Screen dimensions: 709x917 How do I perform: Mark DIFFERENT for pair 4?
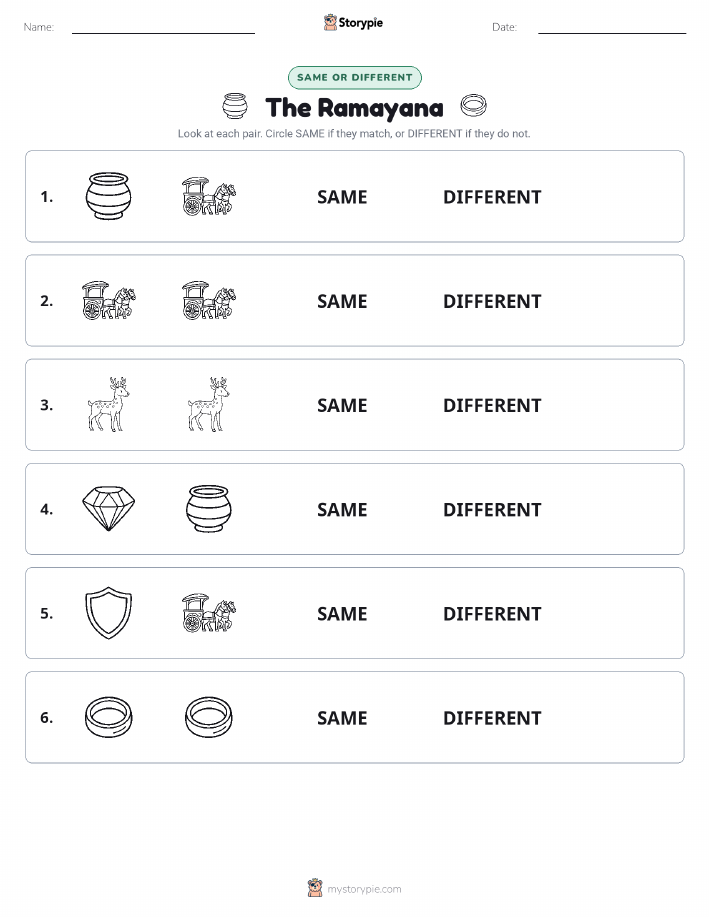click(x=492, y=509)
